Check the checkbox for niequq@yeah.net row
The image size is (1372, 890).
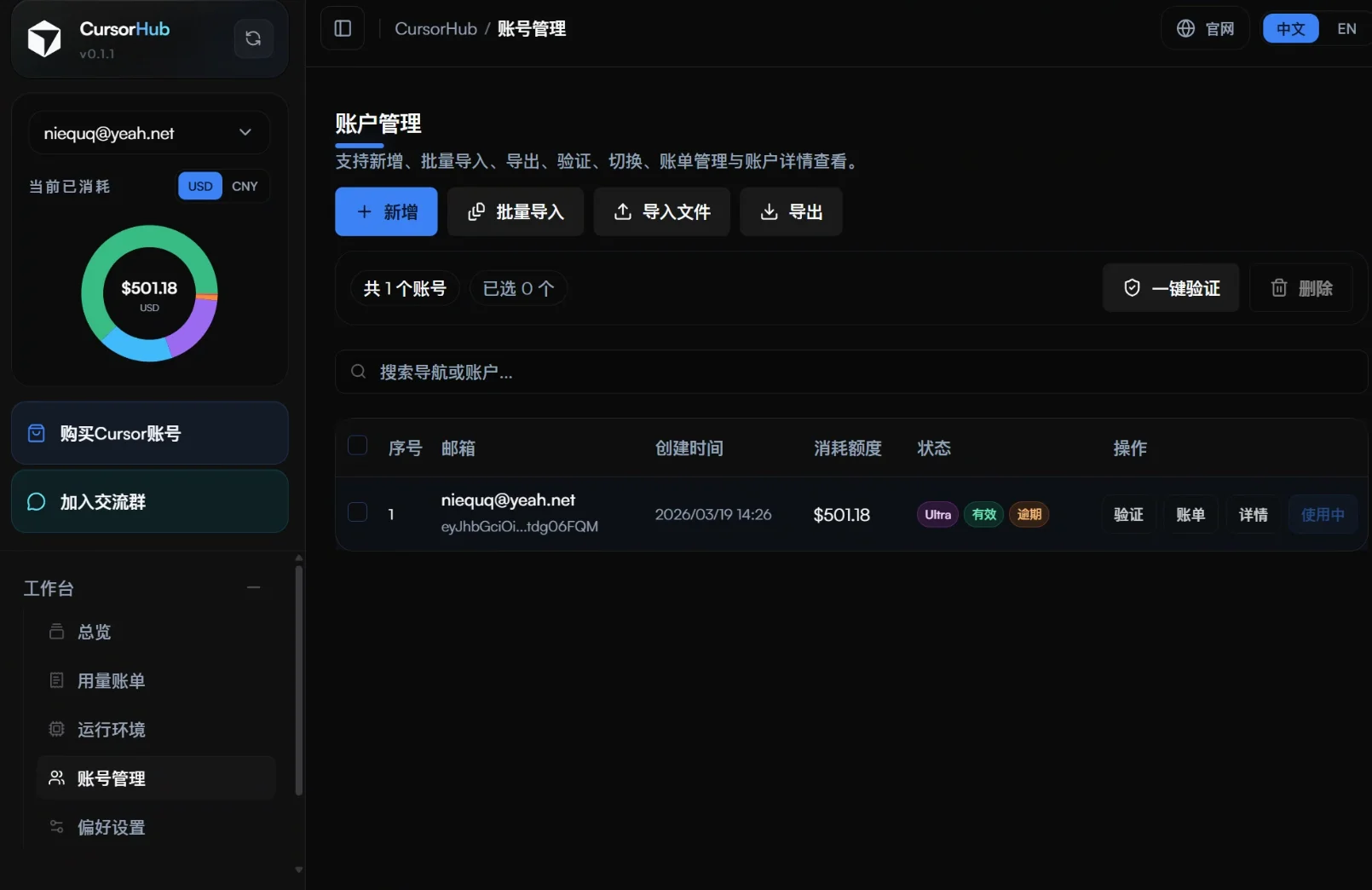tap(357, 512)
